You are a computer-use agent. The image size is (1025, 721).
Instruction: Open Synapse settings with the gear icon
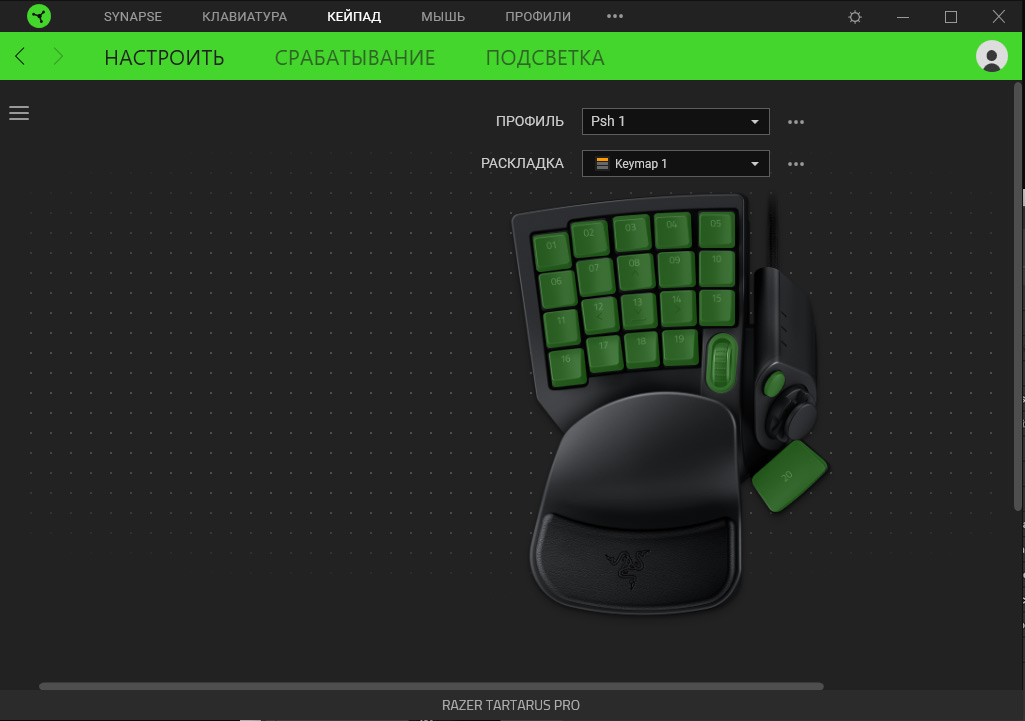[854, 16]
